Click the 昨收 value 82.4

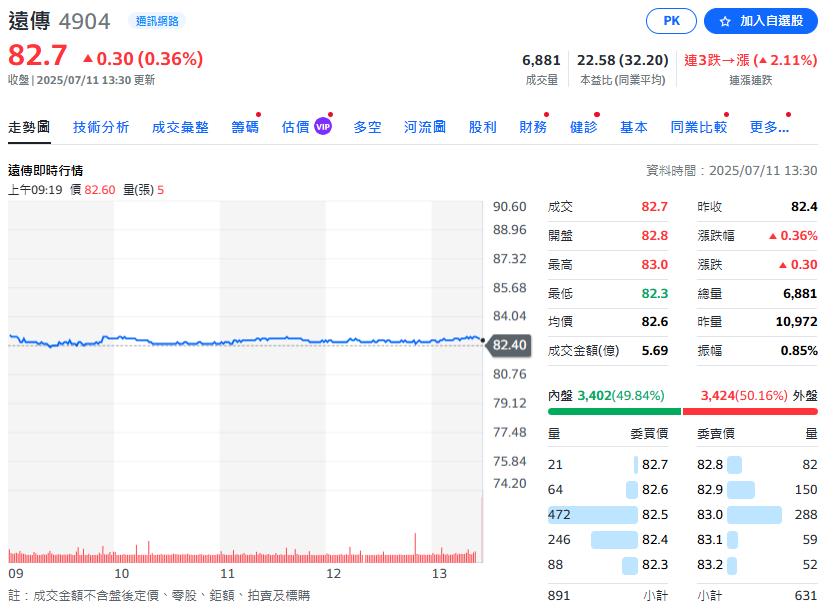[x=804, y=207]
